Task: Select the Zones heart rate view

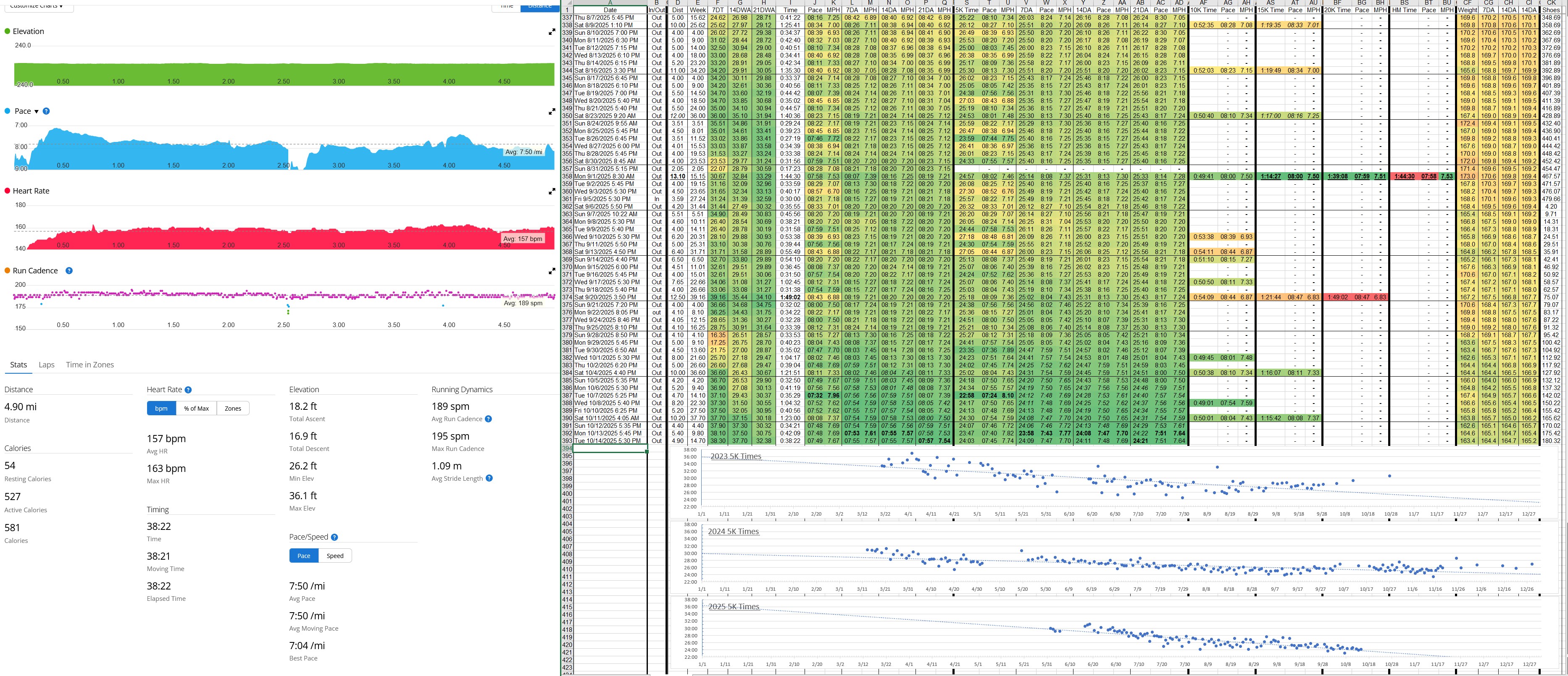Action: pos(232,408)
